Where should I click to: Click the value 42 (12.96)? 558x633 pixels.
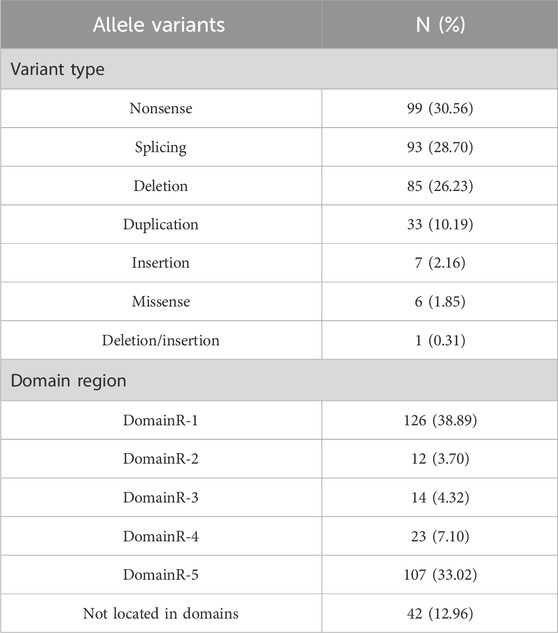(440, 613)
